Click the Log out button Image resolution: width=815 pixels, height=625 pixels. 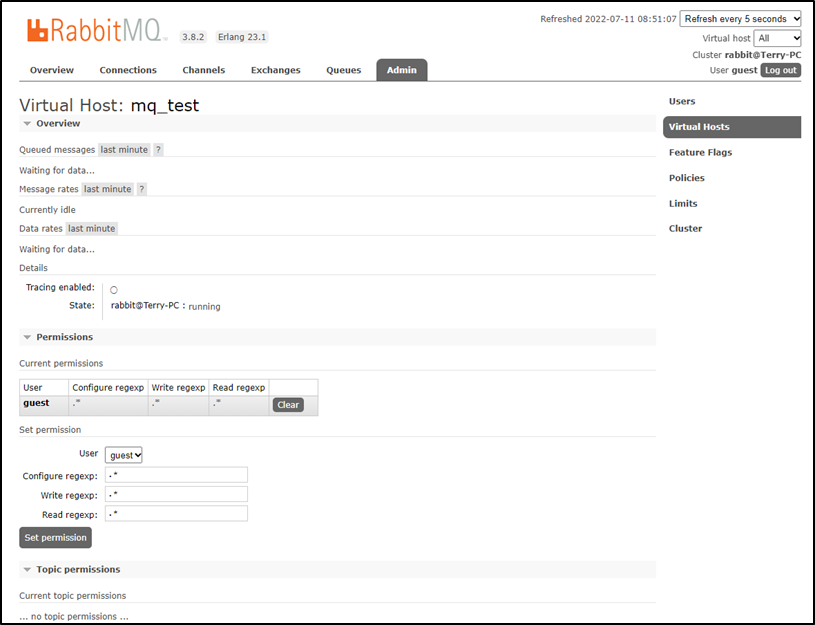pos(780,70)
